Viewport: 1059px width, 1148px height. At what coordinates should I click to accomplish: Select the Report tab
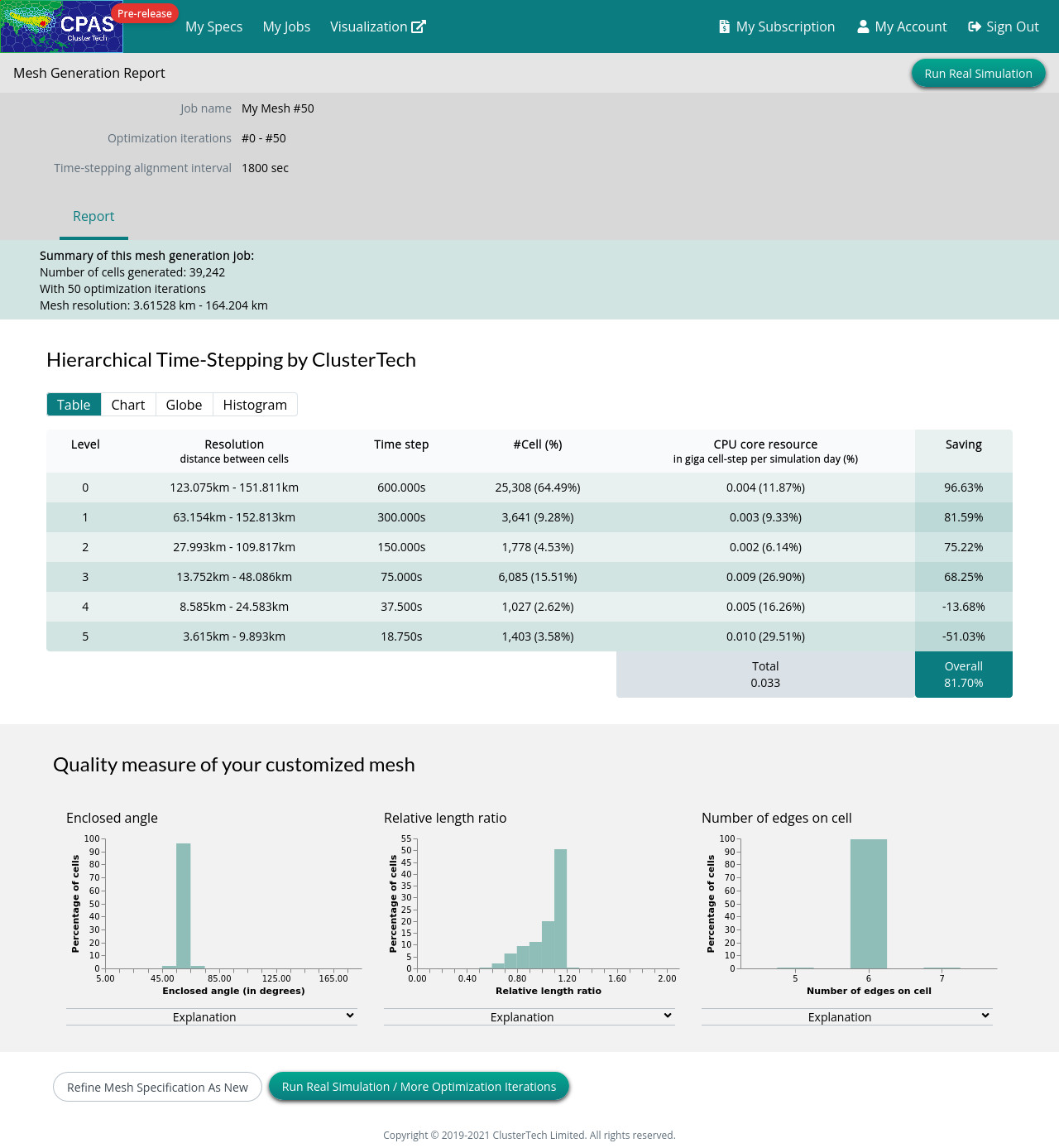point(93,216)
